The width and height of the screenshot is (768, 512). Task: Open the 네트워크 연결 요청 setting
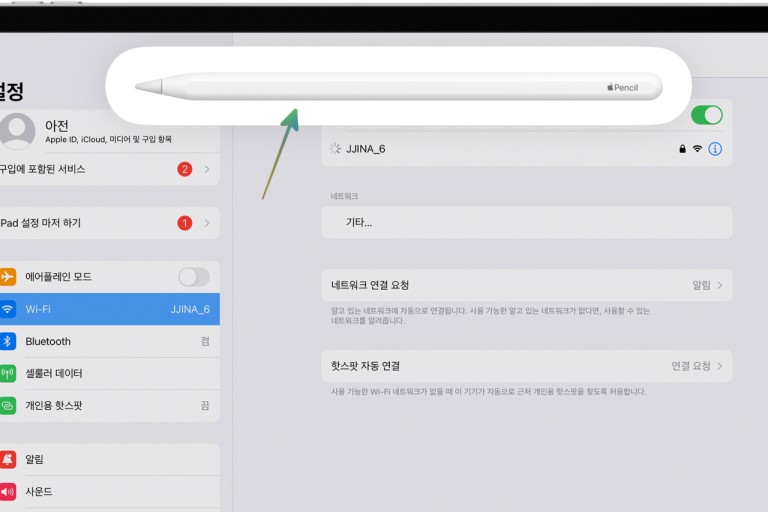[x=527, y=285]
